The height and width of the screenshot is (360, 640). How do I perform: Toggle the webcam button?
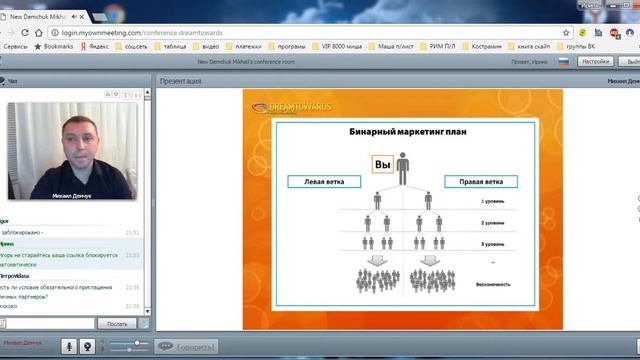point(87,346)
